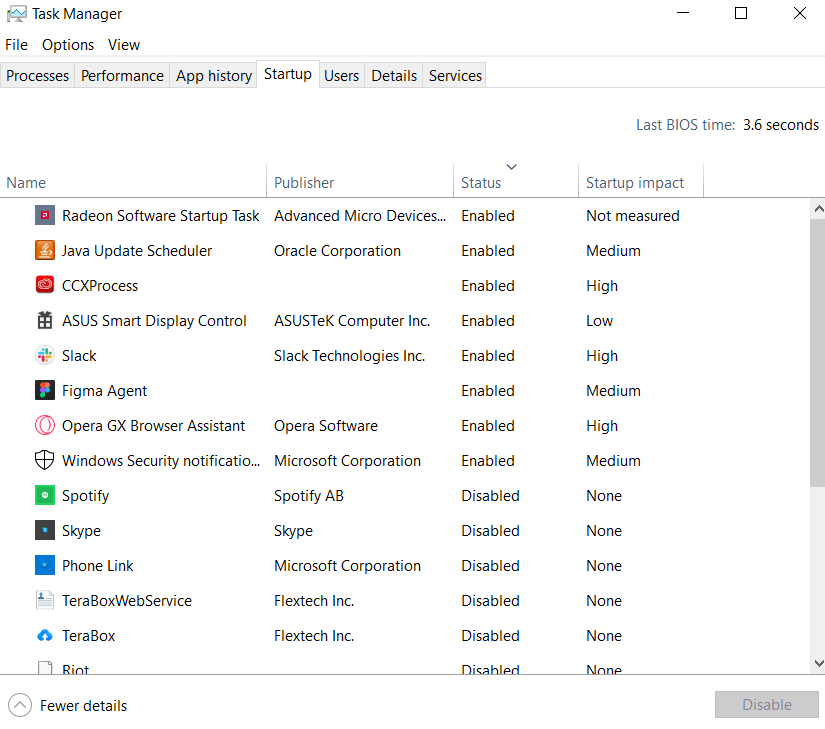Viewport: 825px width, 729px height.
Task: Switch to the Services tab
Action: (455, 76)
